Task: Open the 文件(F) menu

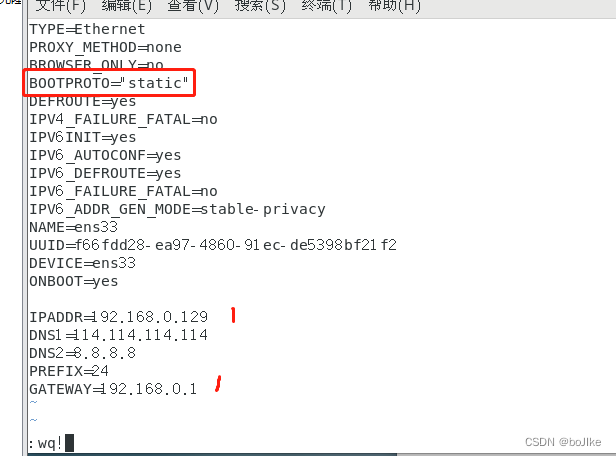Action: tap(60, 6)
